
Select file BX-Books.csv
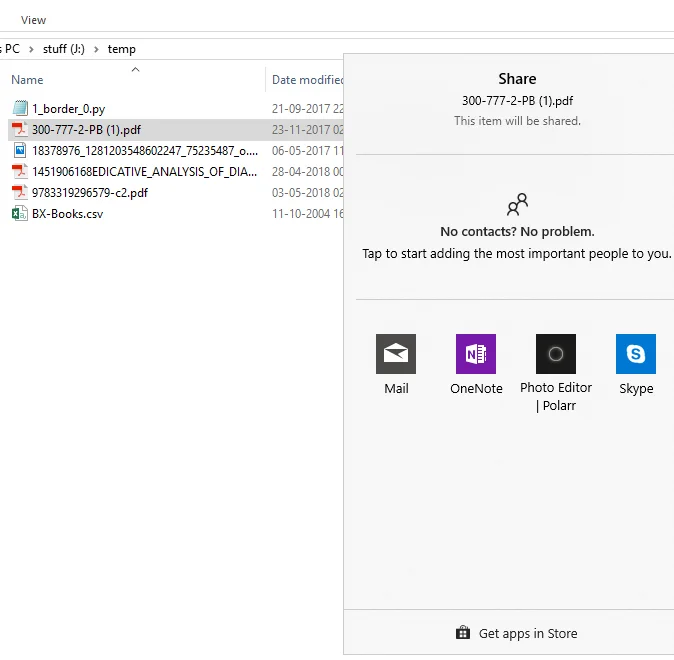[67, 214]
